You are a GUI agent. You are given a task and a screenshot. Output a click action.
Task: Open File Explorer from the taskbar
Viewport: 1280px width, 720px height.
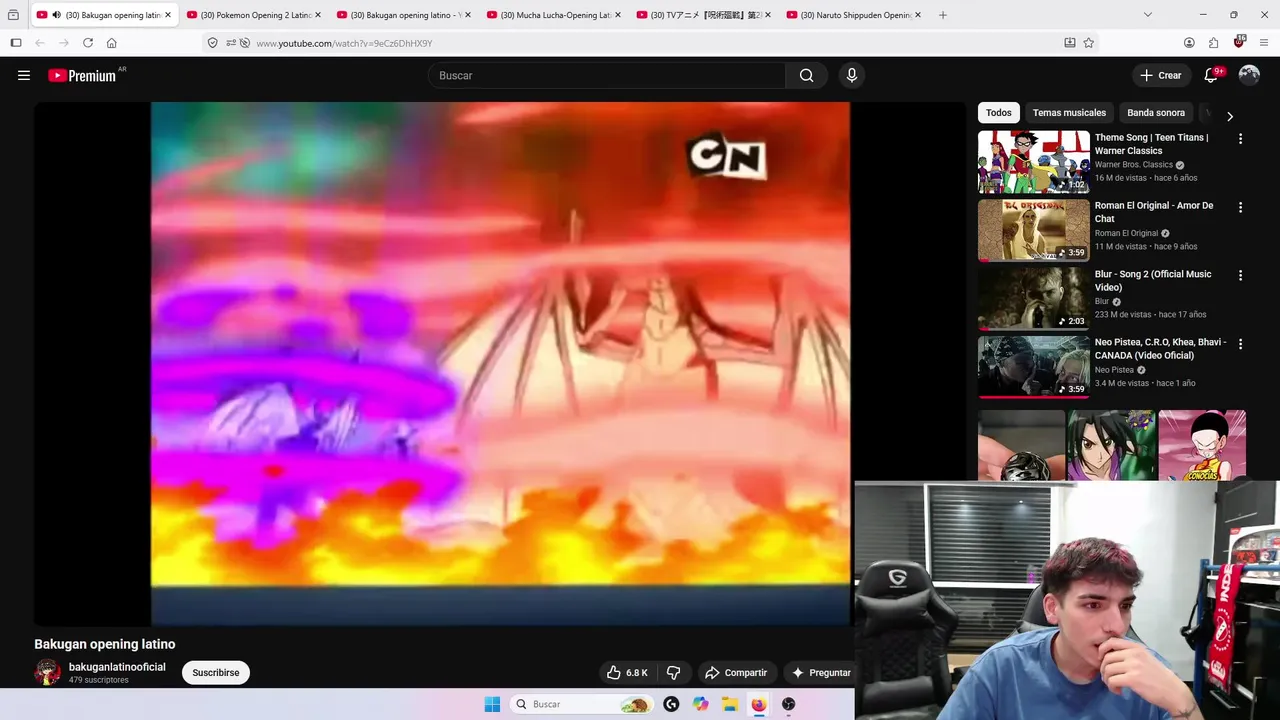(730, 704)
